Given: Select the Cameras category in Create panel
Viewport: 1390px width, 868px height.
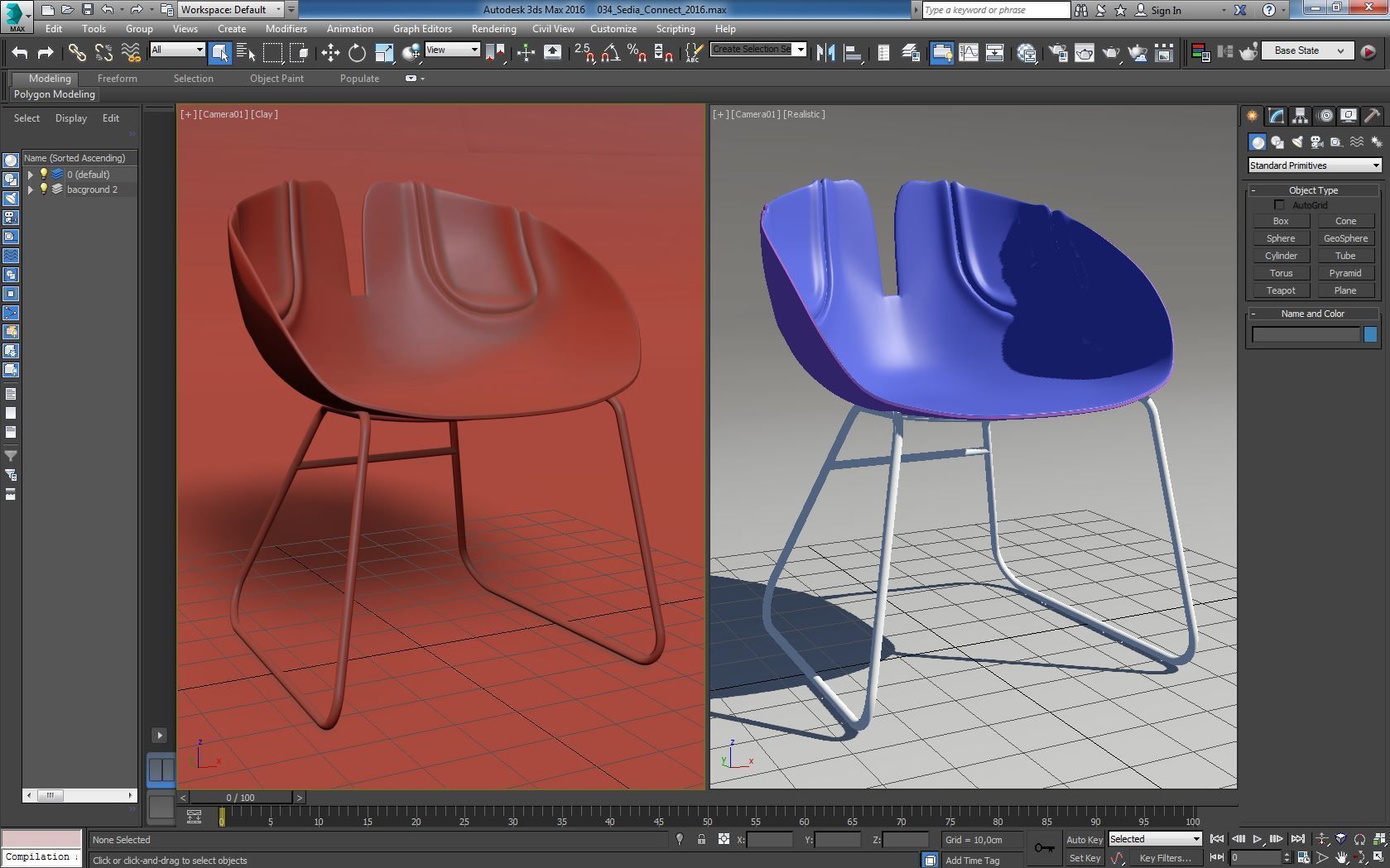Looking at the screenshot, I should click(x=1316, y=141).
